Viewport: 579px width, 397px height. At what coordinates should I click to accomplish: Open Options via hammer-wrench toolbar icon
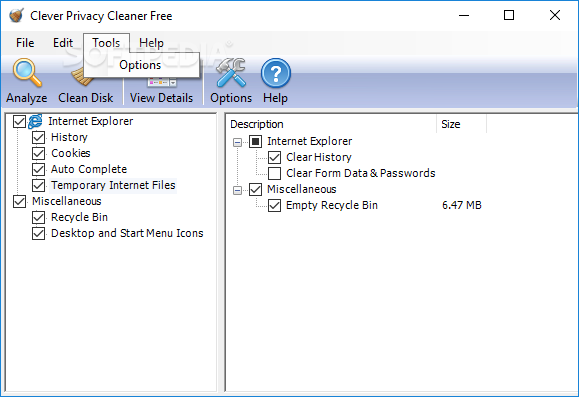click(231, 73)
